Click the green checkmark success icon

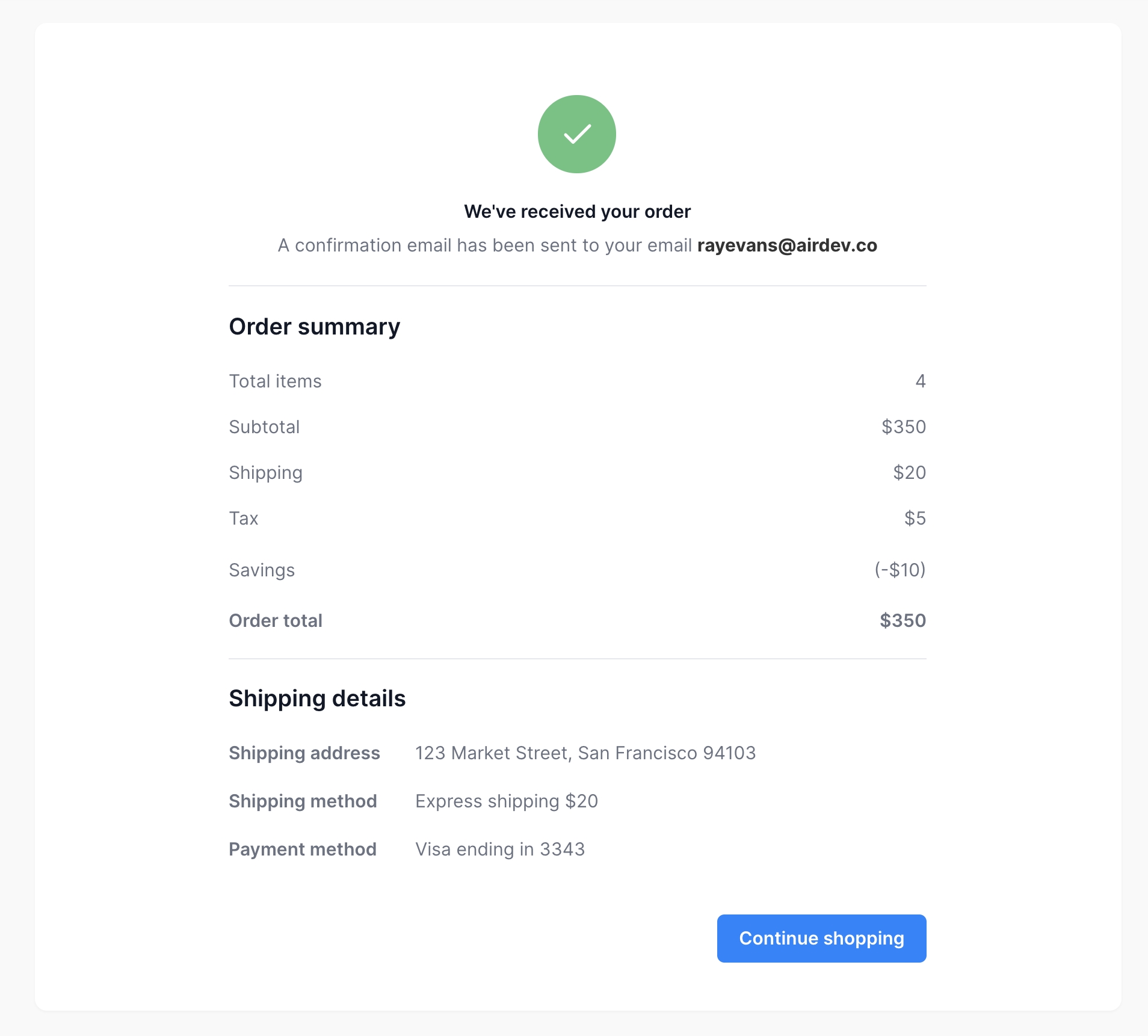pos(576,134)
